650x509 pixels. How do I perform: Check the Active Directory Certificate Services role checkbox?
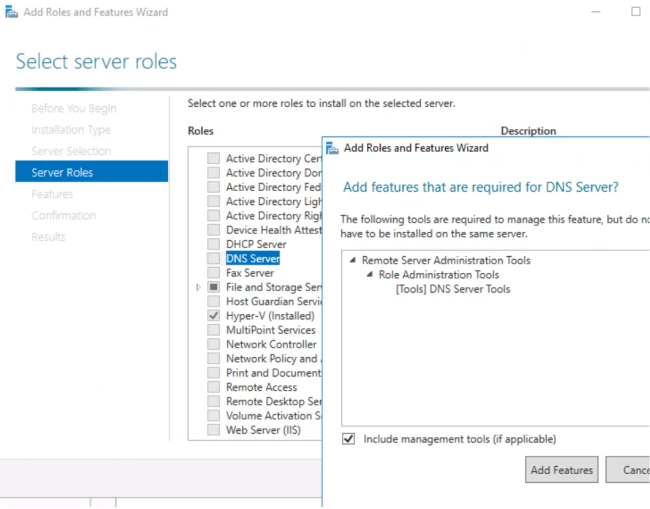(x=213, y=158)
